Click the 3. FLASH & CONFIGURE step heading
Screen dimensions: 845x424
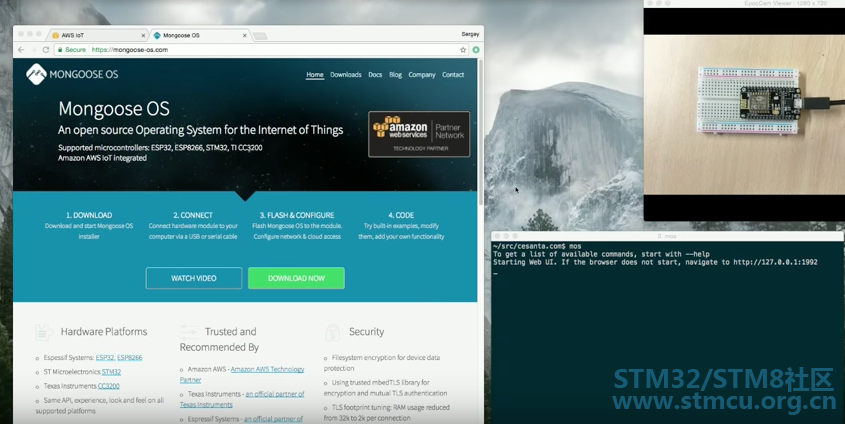coord(297,215)
